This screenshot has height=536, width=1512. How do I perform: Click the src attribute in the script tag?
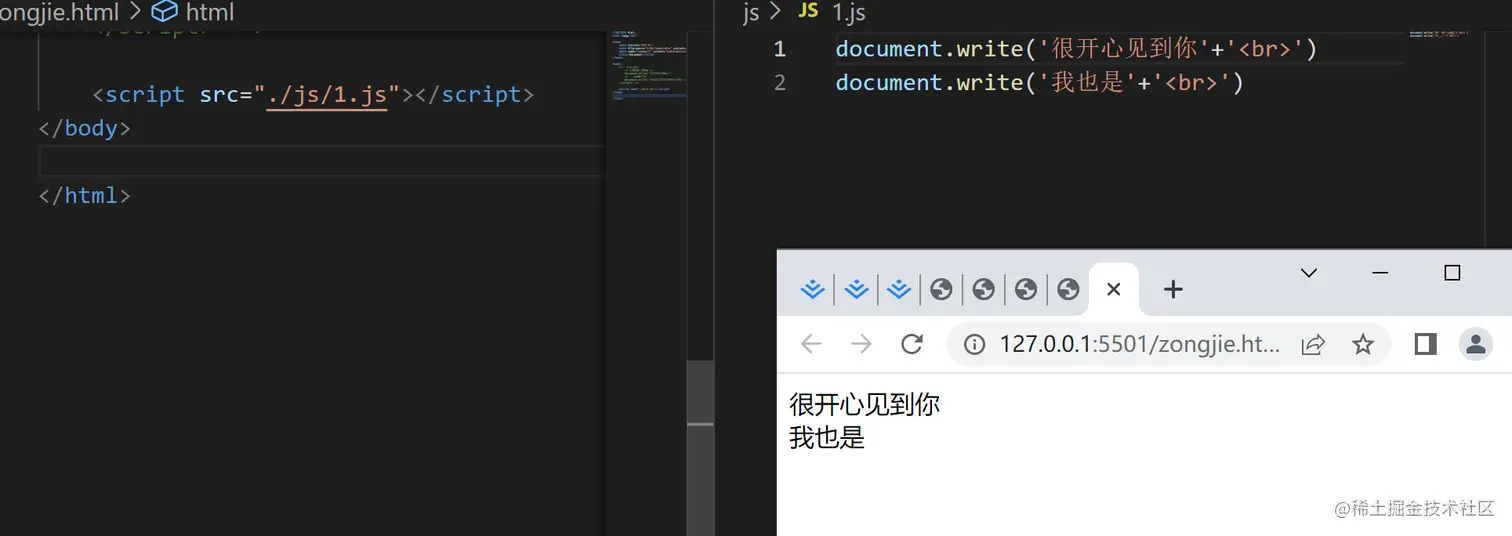click(219, 95)
